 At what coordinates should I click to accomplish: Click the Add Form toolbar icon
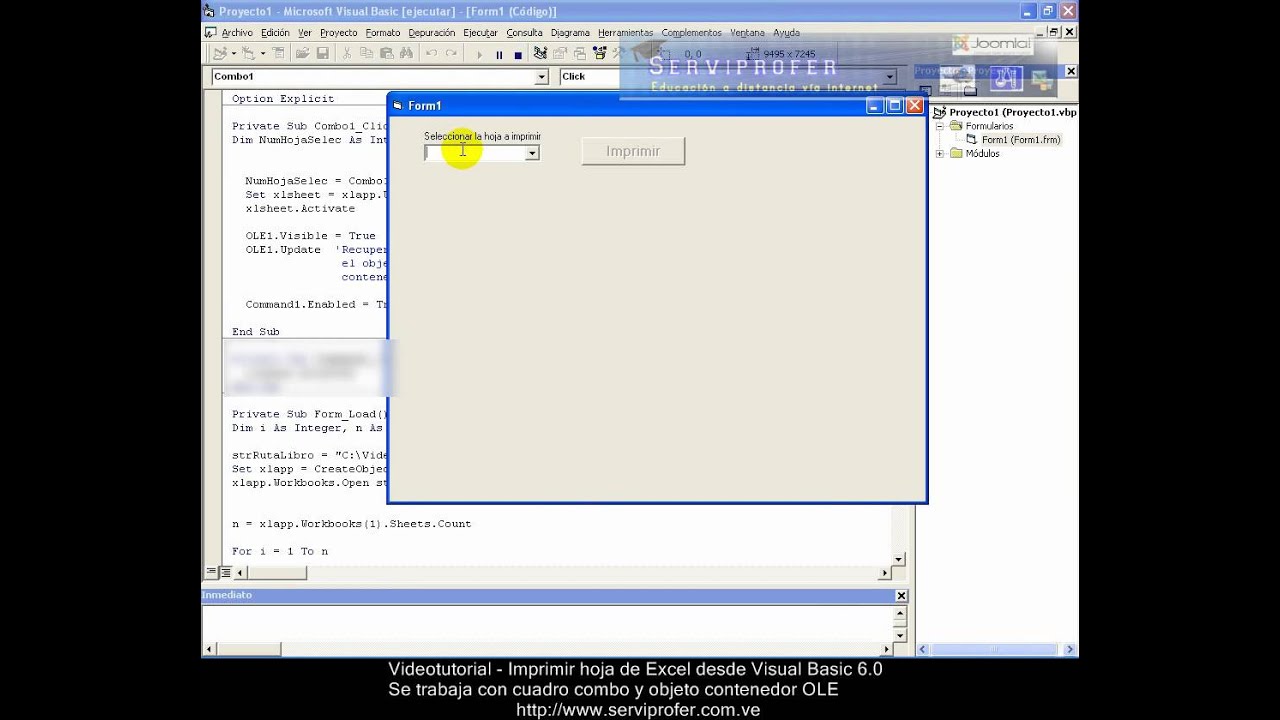click(x=247, y=54)
